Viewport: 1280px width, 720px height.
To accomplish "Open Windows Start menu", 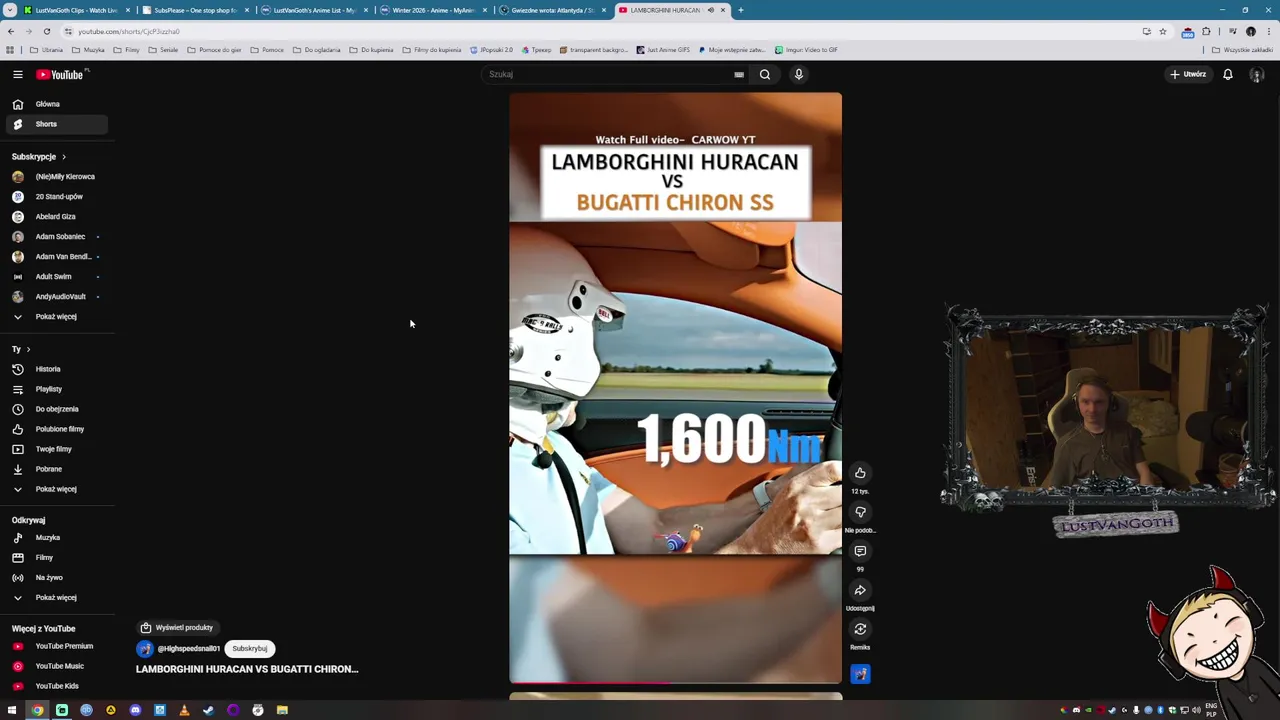I will 12,710.
